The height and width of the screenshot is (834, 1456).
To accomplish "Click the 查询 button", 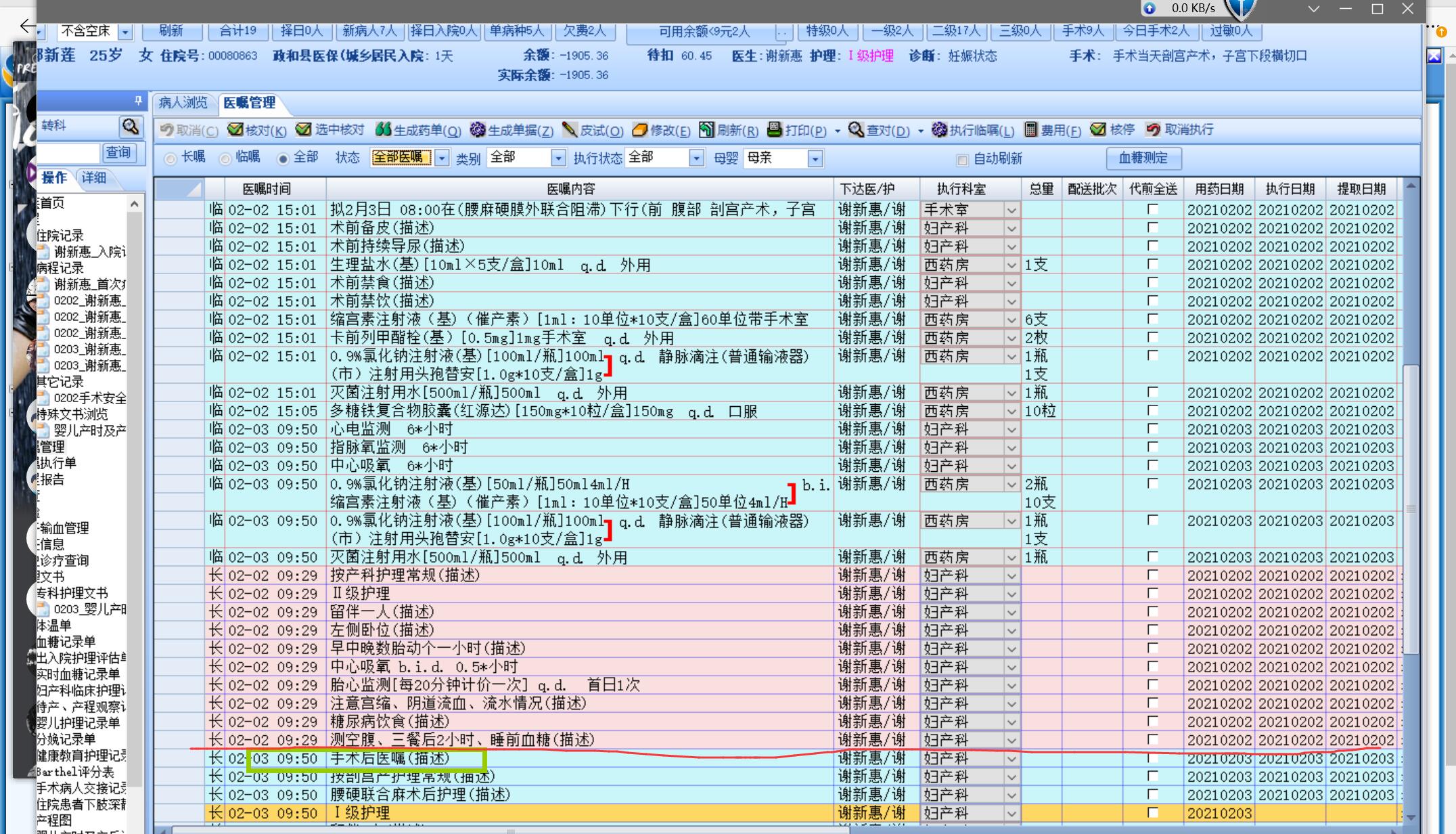I will [118, 153].
